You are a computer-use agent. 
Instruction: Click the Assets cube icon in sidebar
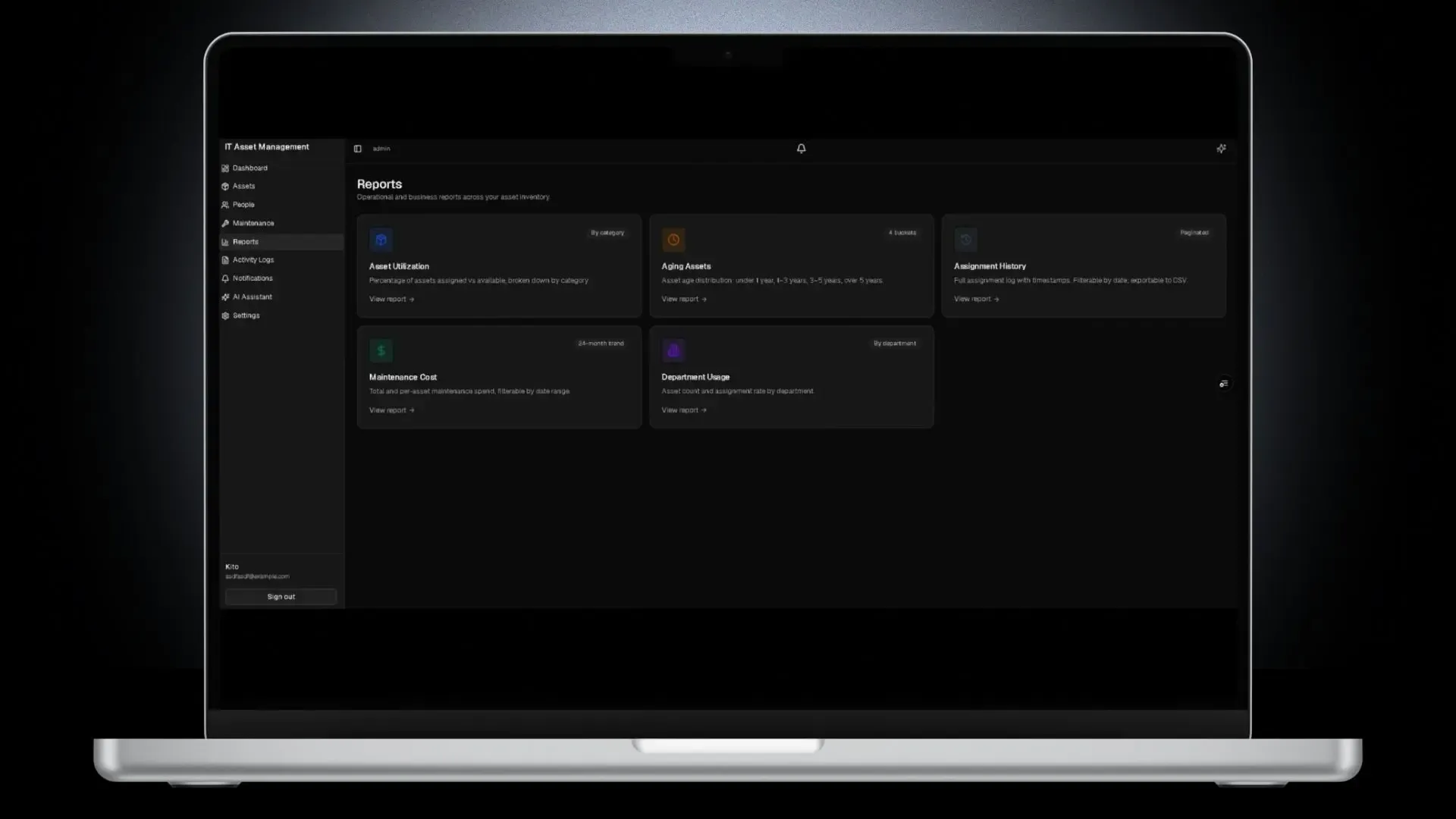225,187
